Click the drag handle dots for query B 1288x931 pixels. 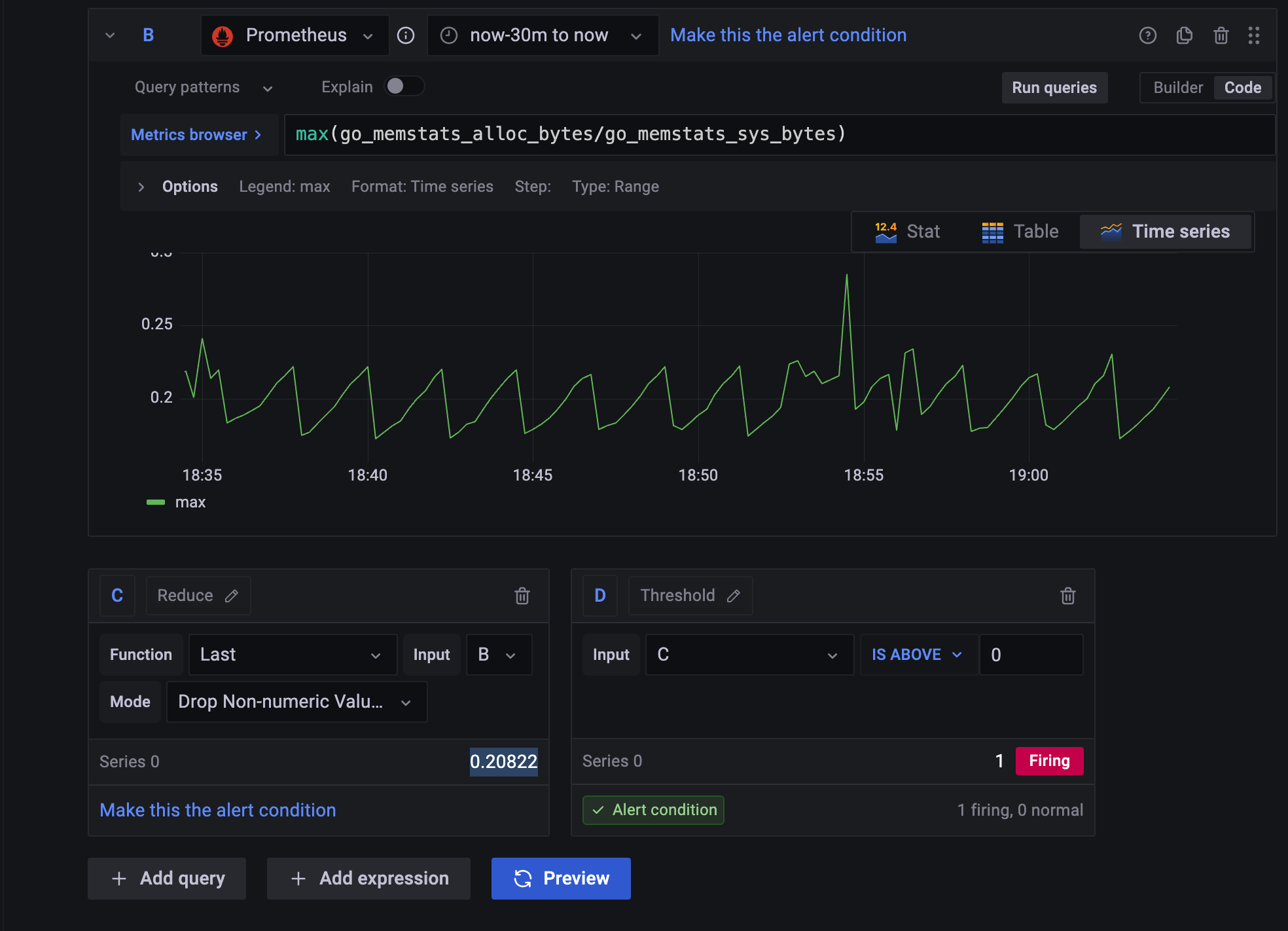[x=1253, y=35]
